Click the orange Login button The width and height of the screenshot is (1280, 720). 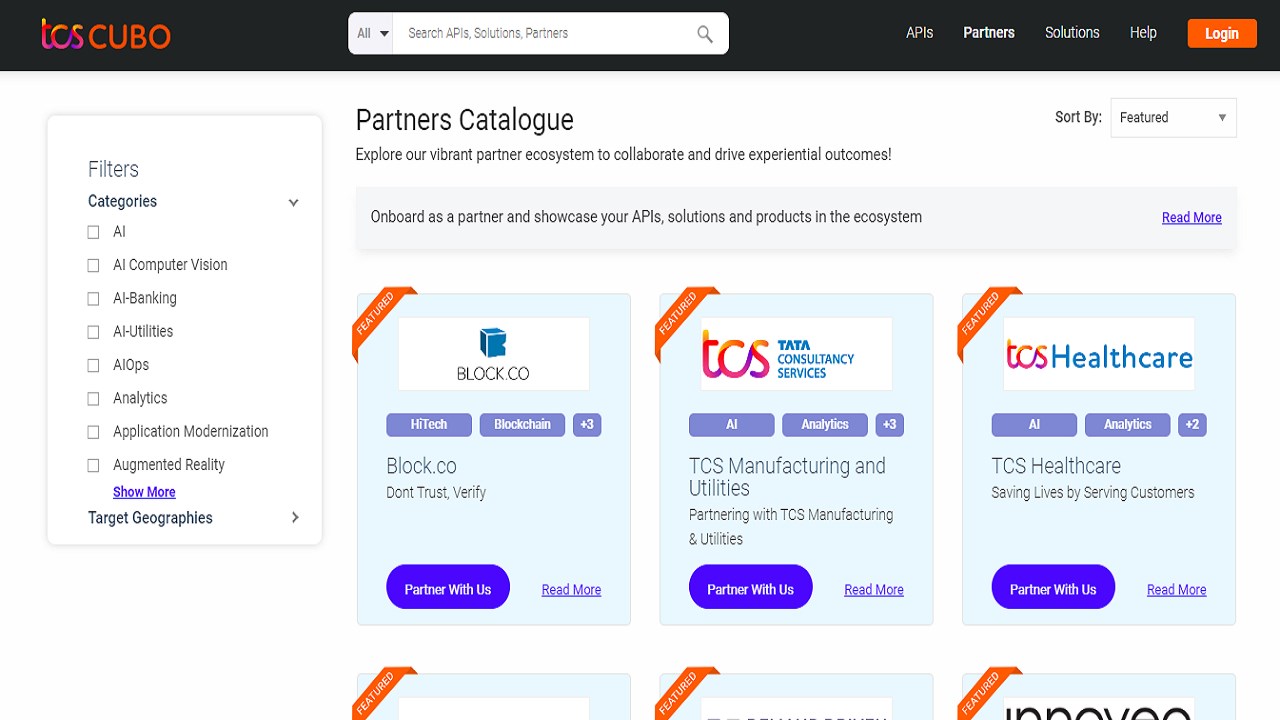coord(1221,33)
